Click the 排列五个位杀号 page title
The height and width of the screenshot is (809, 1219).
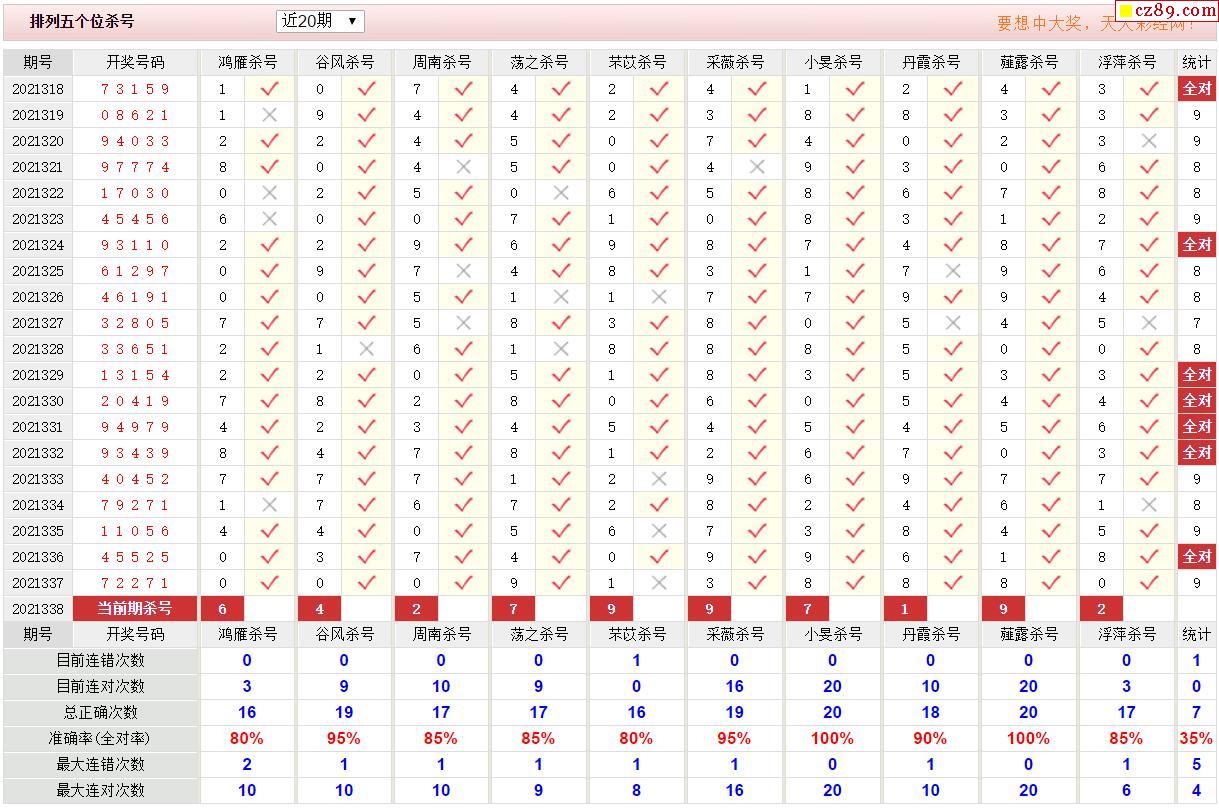[82, 21]
